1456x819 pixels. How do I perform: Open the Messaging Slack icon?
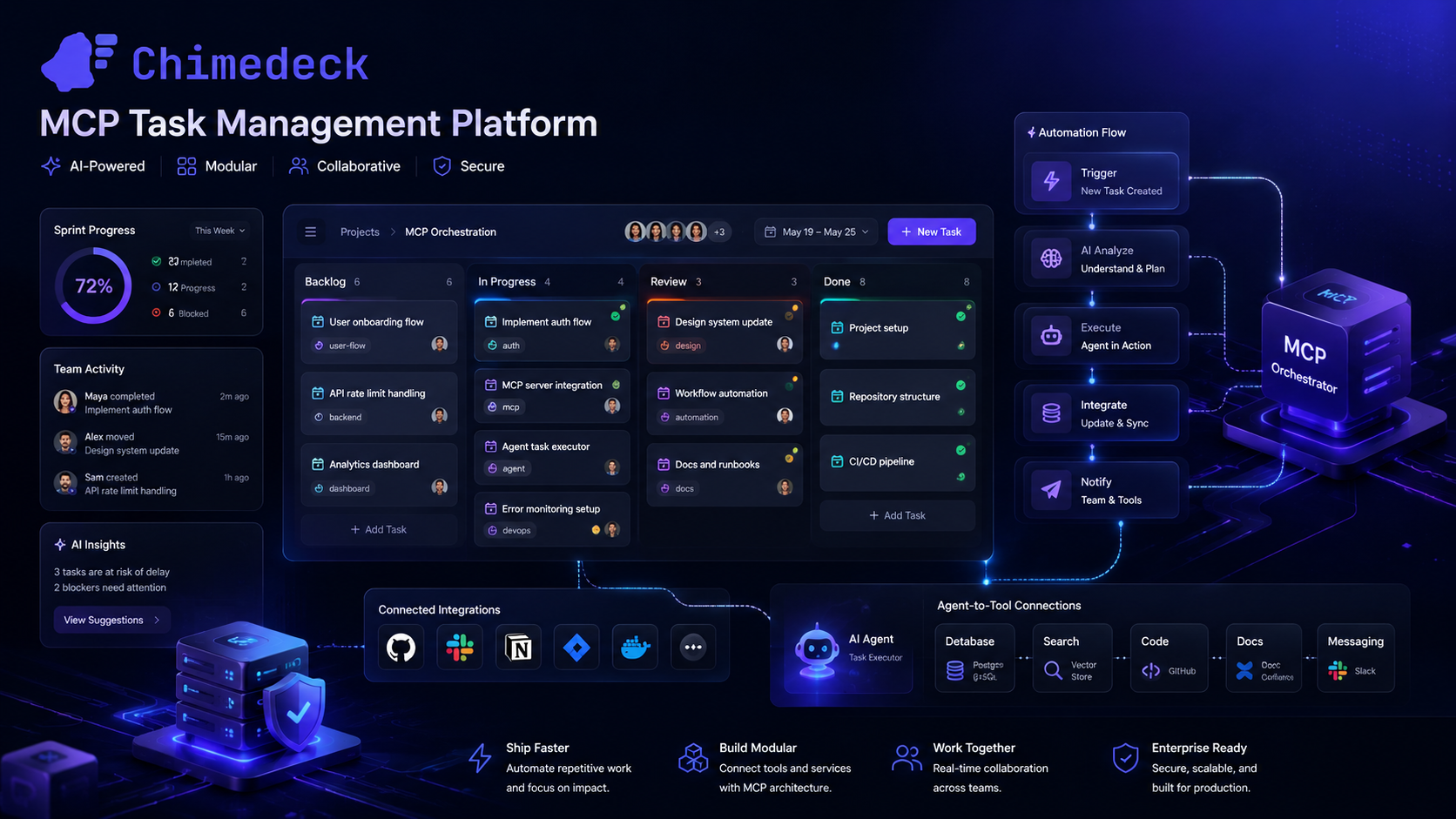[1338, 670]
